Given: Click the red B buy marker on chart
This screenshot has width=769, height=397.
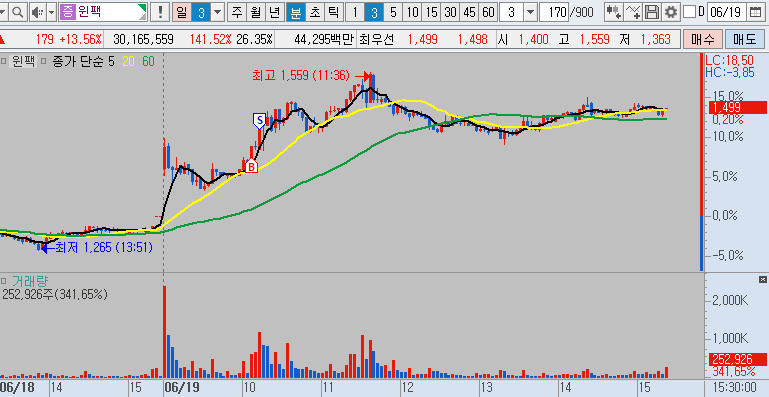Looking at the screenshot, I should coord(251,166).
